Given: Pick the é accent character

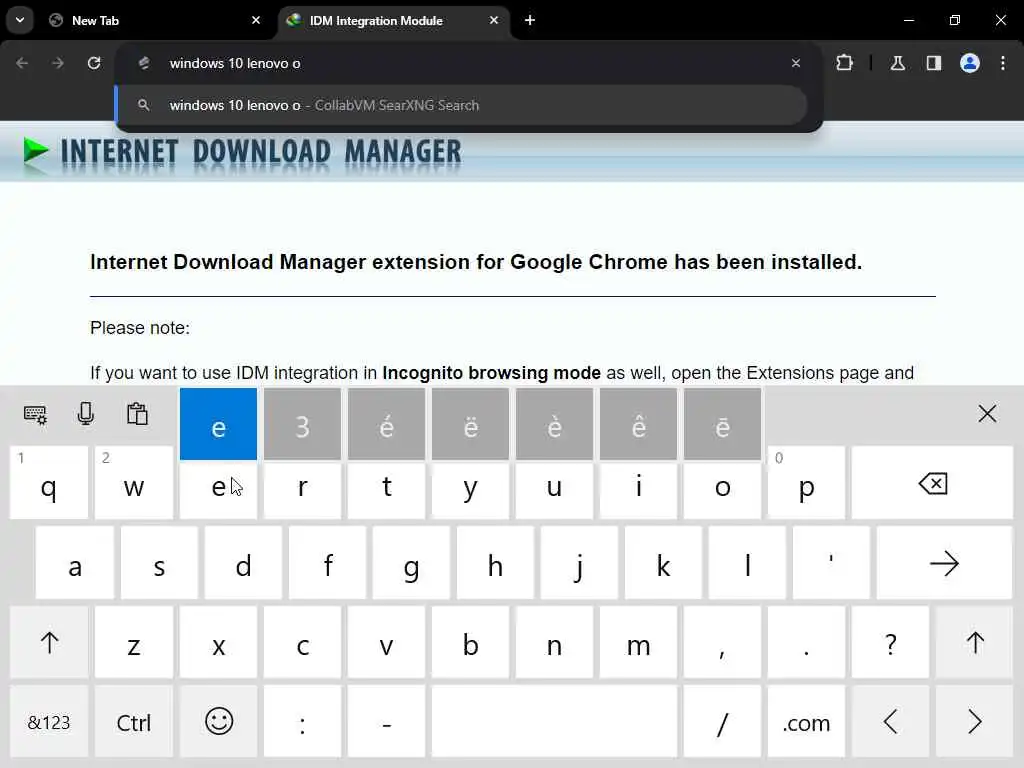Looking at the screenshot, I should pyautogui.click(x=386, y=424).
